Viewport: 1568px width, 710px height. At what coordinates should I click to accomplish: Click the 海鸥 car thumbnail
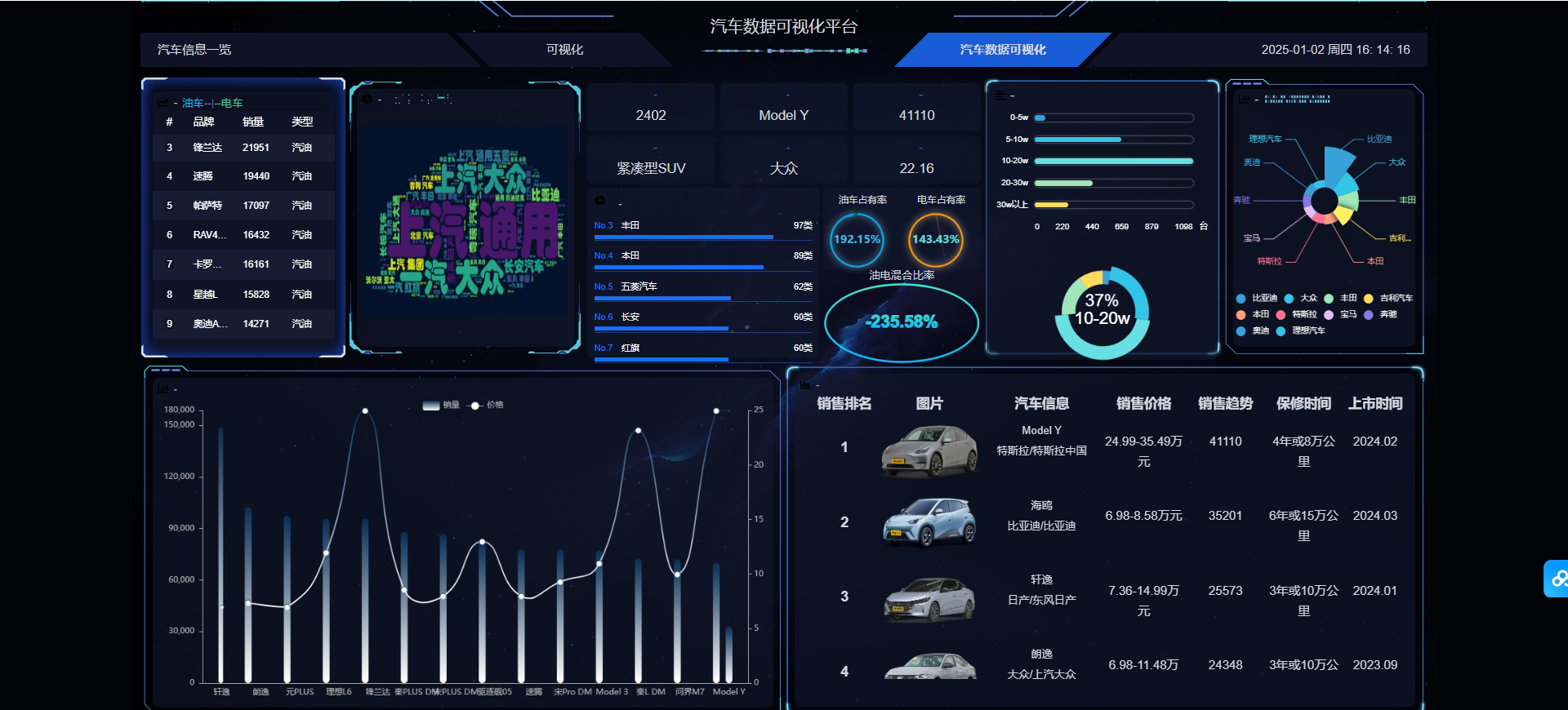coord(929,522)
